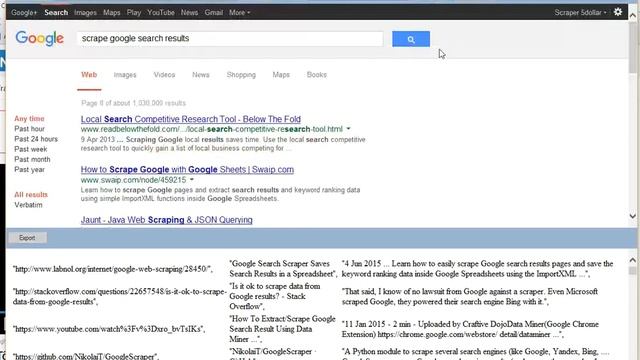Switch to the Maps results tab

click(x=281, y=75)
